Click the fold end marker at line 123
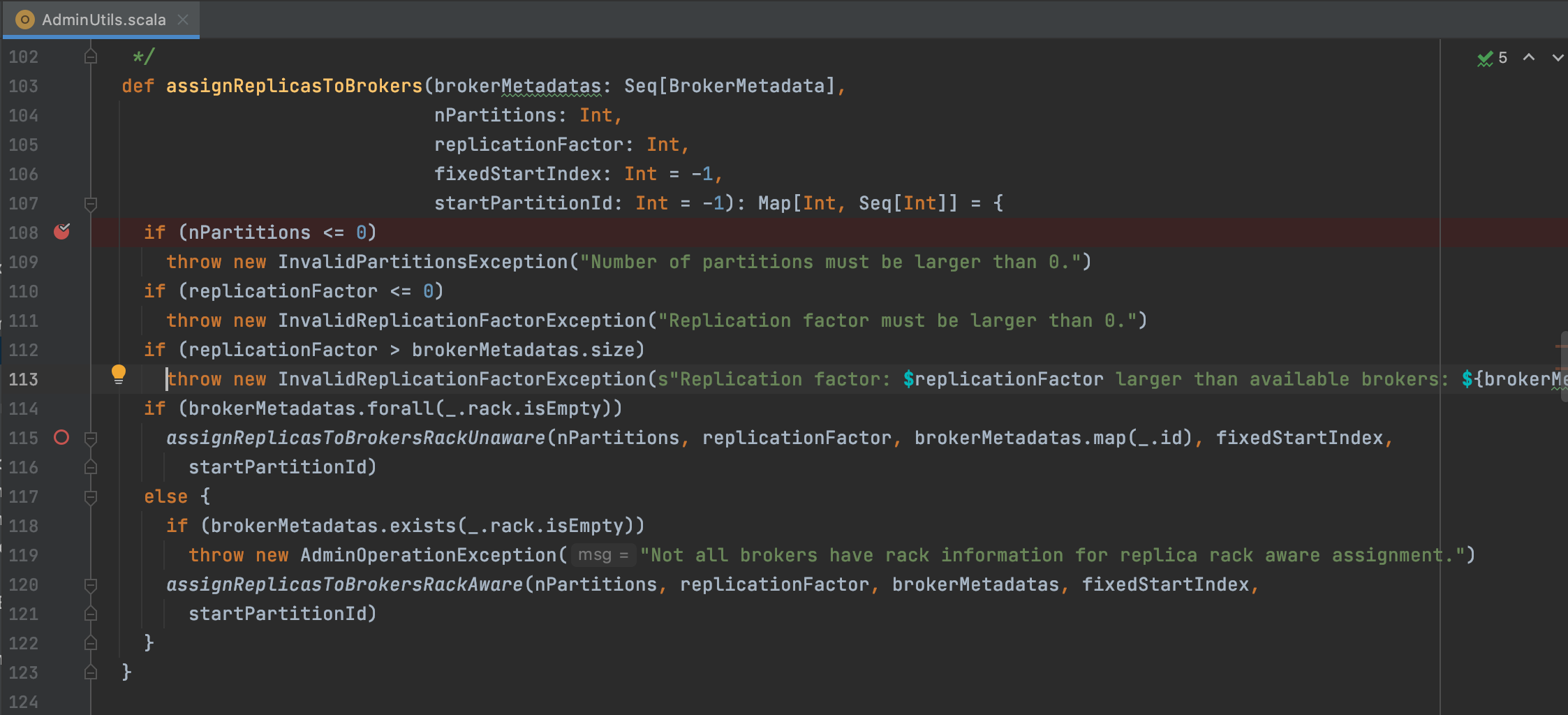 [91, 672]
